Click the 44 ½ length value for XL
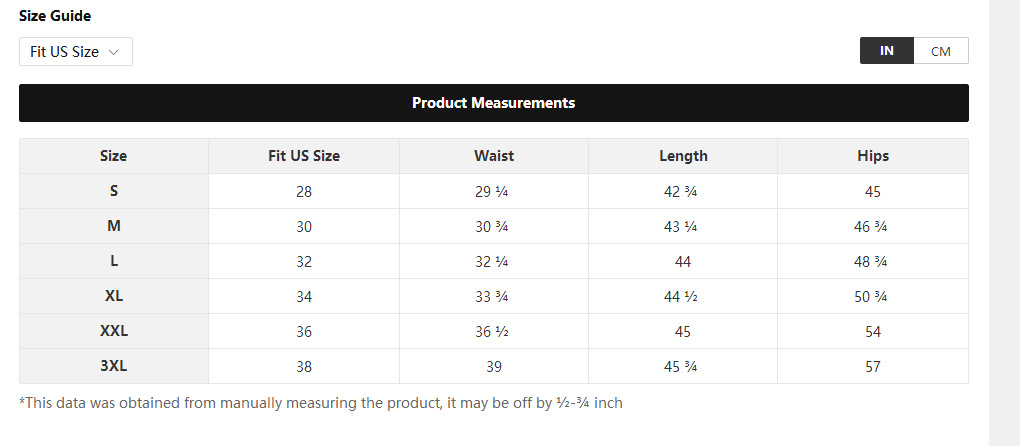This screenshot has height=446, width=1020. [683, 297]
